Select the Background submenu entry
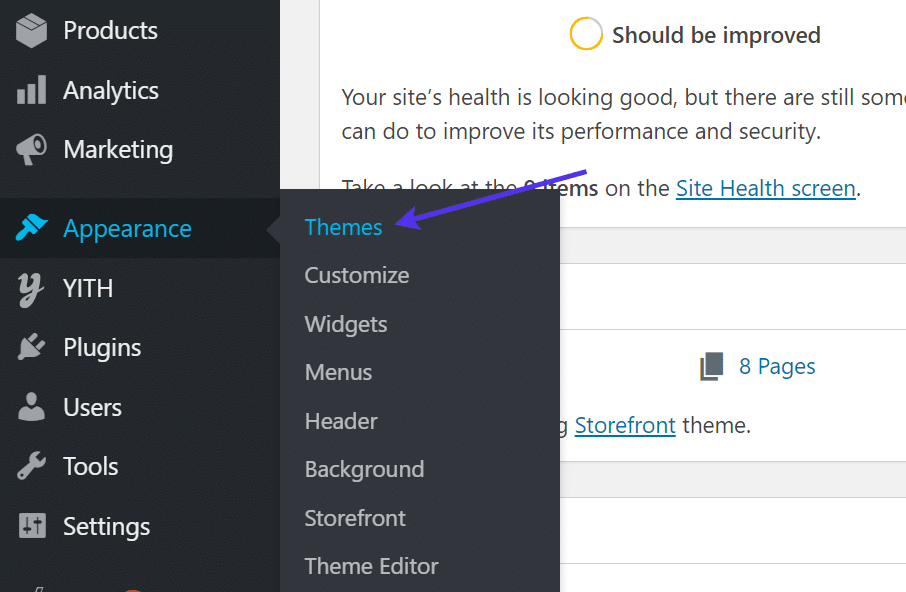This screenshot has width=906, height=592. point(364,470)
